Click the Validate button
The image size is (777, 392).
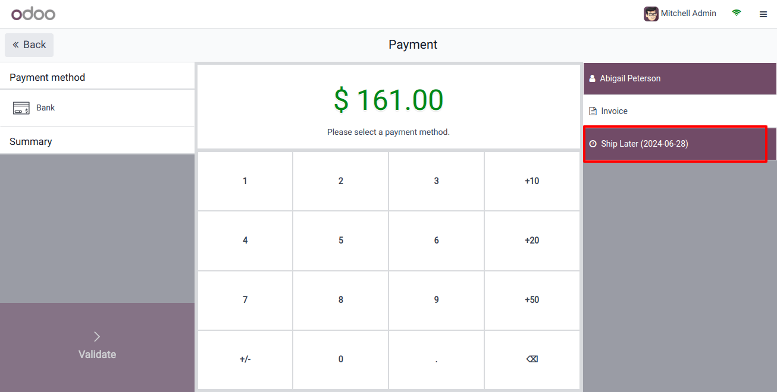[97, 347]
